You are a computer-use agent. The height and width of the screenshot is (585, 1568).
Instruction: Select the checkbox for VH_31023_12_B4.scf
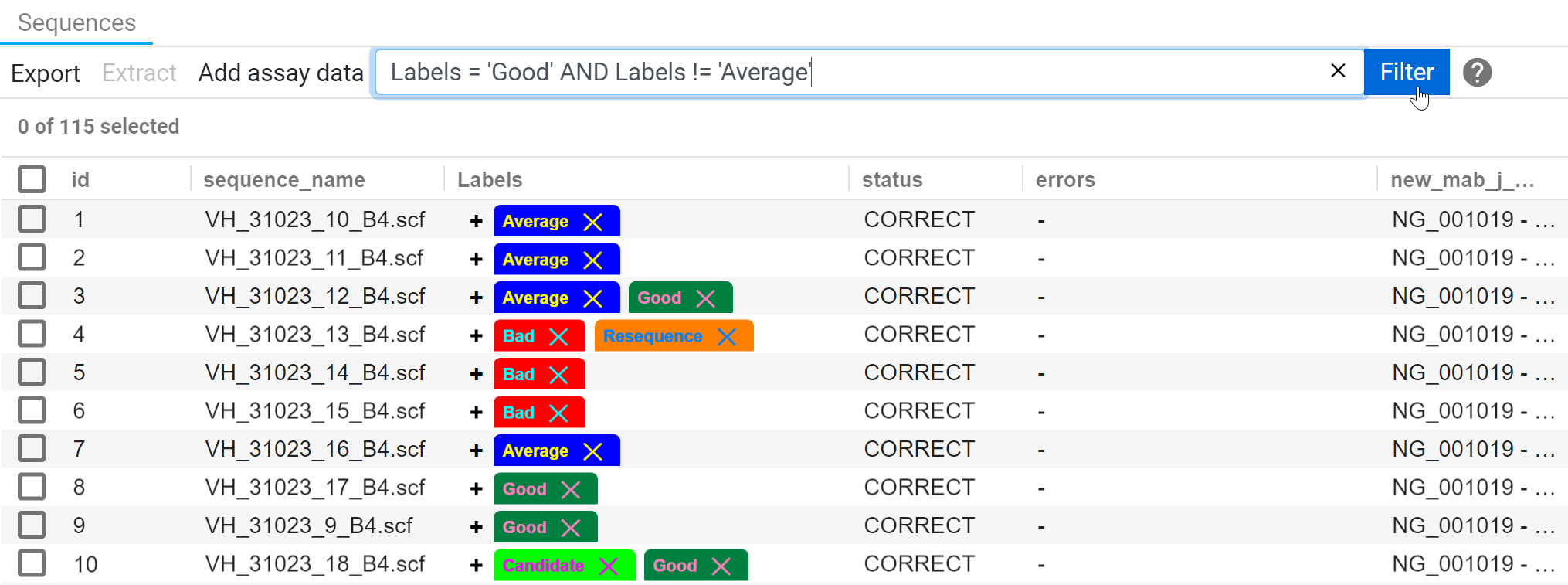tap(32, 295)
